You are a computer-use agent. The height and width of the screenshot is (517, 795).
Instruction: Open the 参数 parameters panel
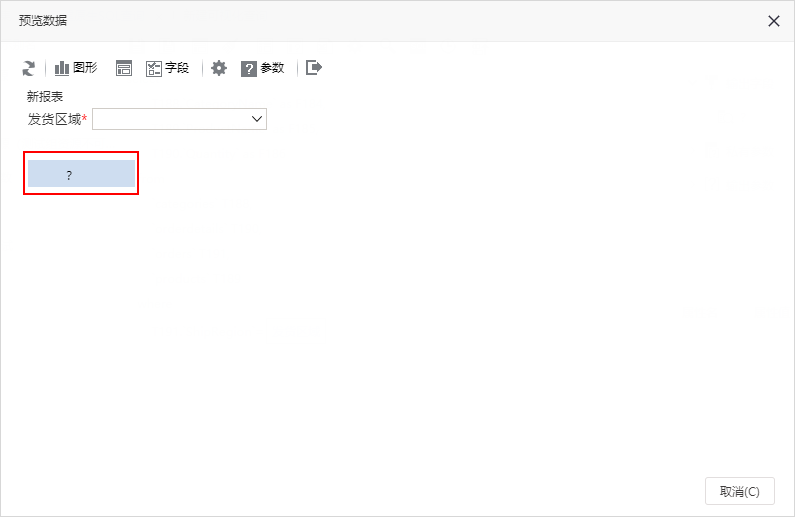click(263, 68)
